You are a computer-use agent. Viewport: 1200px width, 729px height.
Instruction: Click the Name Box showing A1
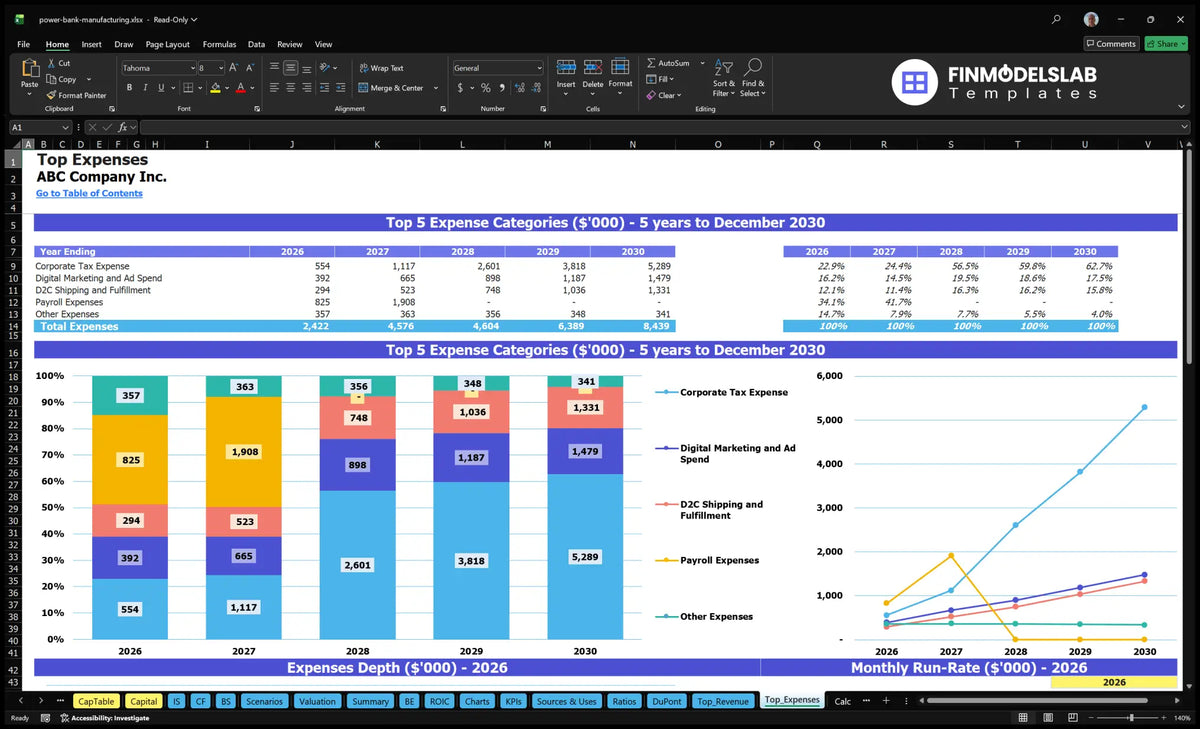pyautogui.click(x=40, y=127)
